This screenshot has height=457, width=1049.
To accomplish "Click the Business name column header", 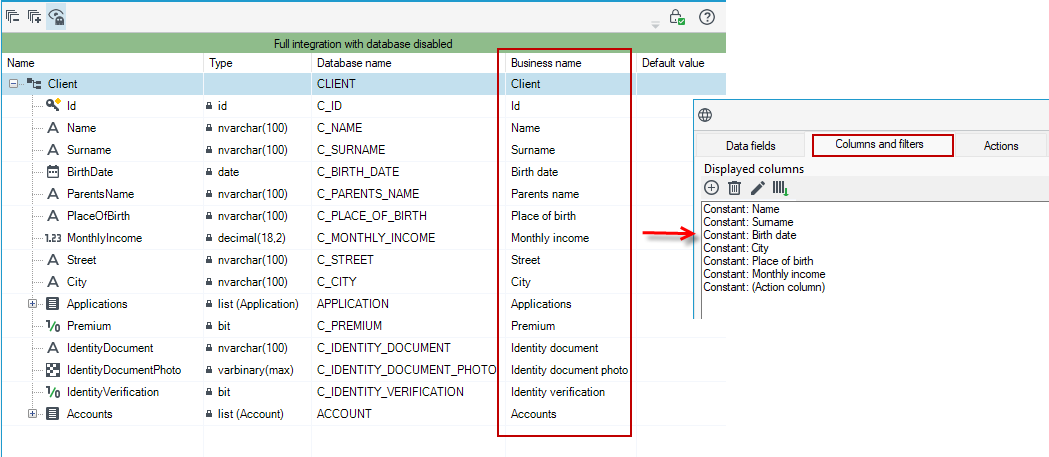I will 571,63.
